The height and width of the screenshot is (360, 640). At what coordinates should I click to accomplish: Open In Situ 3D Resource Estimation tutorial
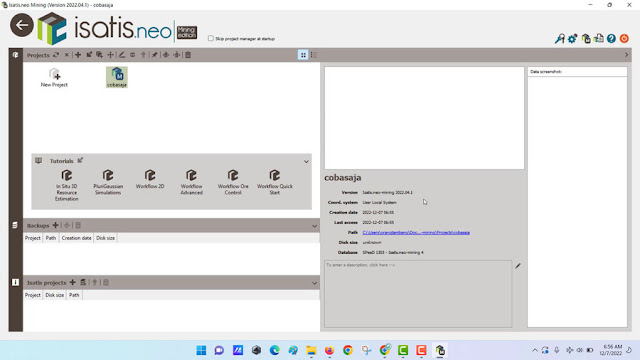click(x=67, y=185)
